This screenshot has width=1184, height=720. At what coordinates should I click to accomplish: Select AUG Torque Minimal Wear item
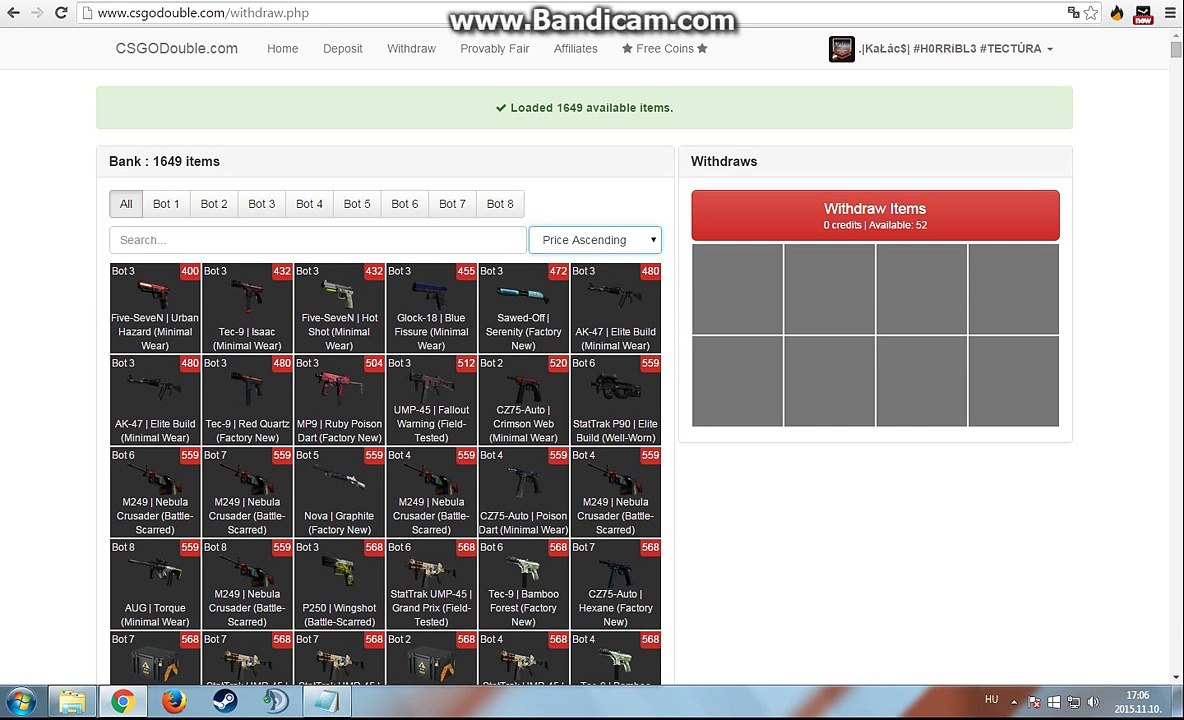[155, 584]
